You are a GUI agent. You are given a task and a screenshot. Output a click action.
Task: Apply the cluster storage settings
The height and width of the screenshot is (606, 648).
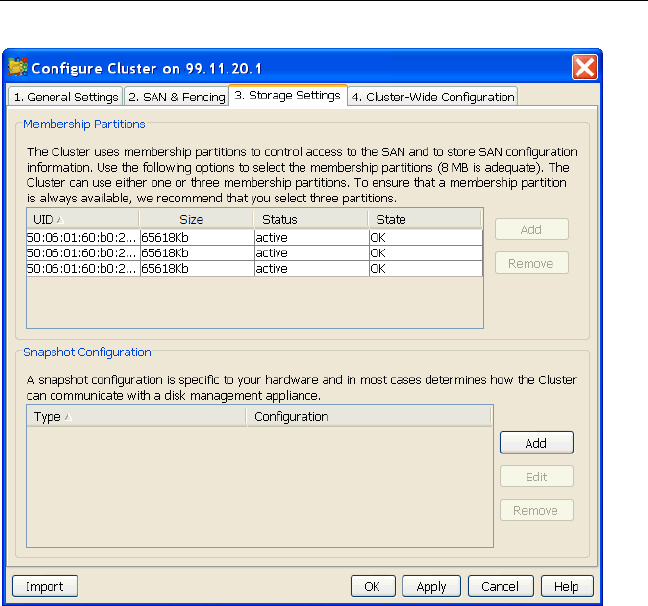click(431, 587)
